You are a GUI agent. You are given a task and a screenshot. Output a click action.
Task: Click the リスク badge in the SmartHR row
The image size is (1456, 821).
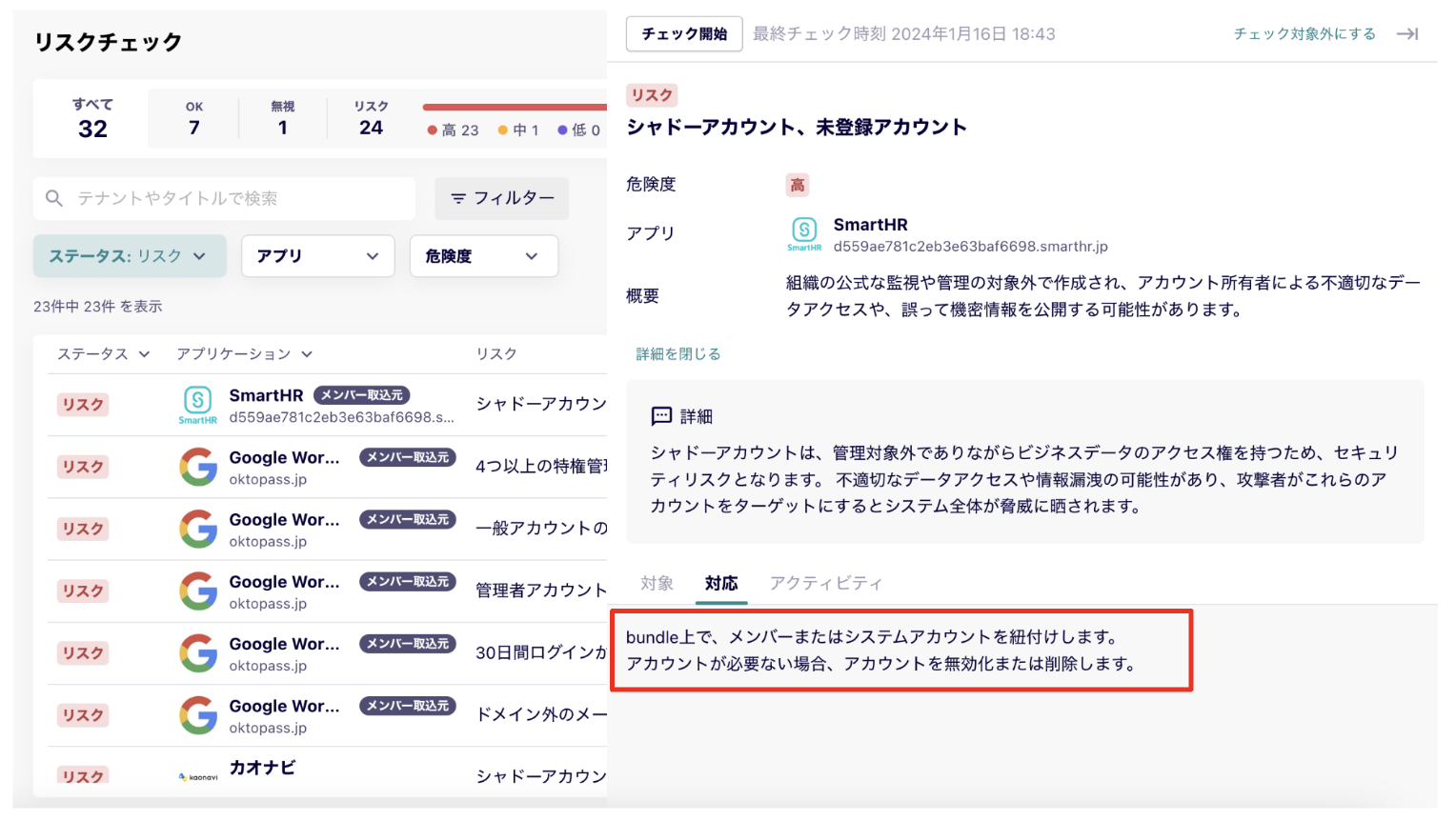coord(83,405)
